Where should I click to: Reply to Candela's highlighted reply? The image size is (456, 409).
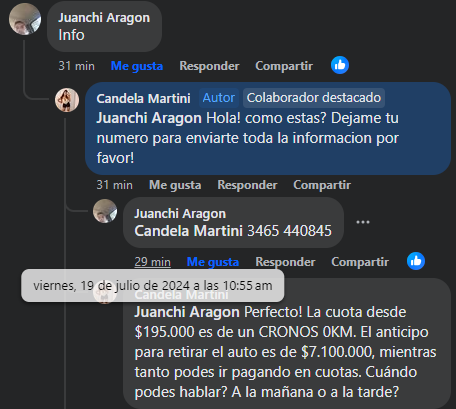click(x=247, y=185)
